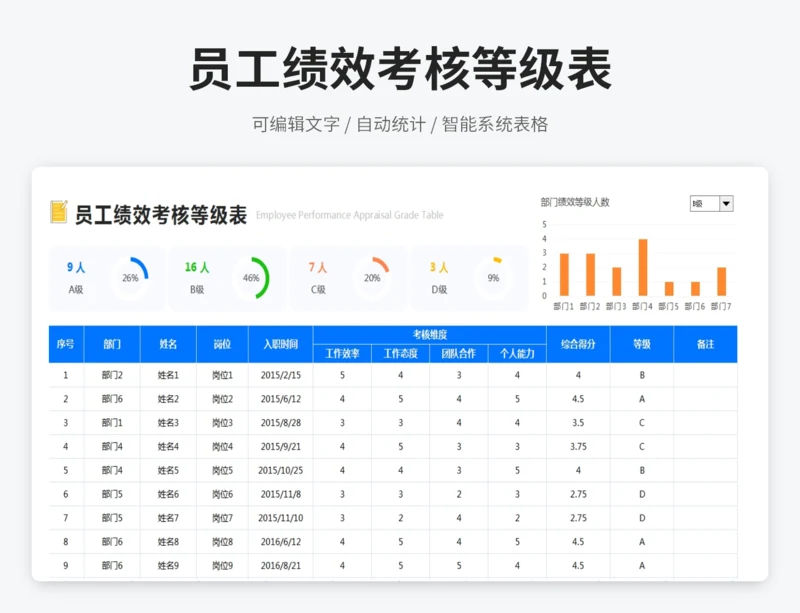Click the grade selector field showing B级
Screen dimensions: 800x613
click(x=705, y=204)
